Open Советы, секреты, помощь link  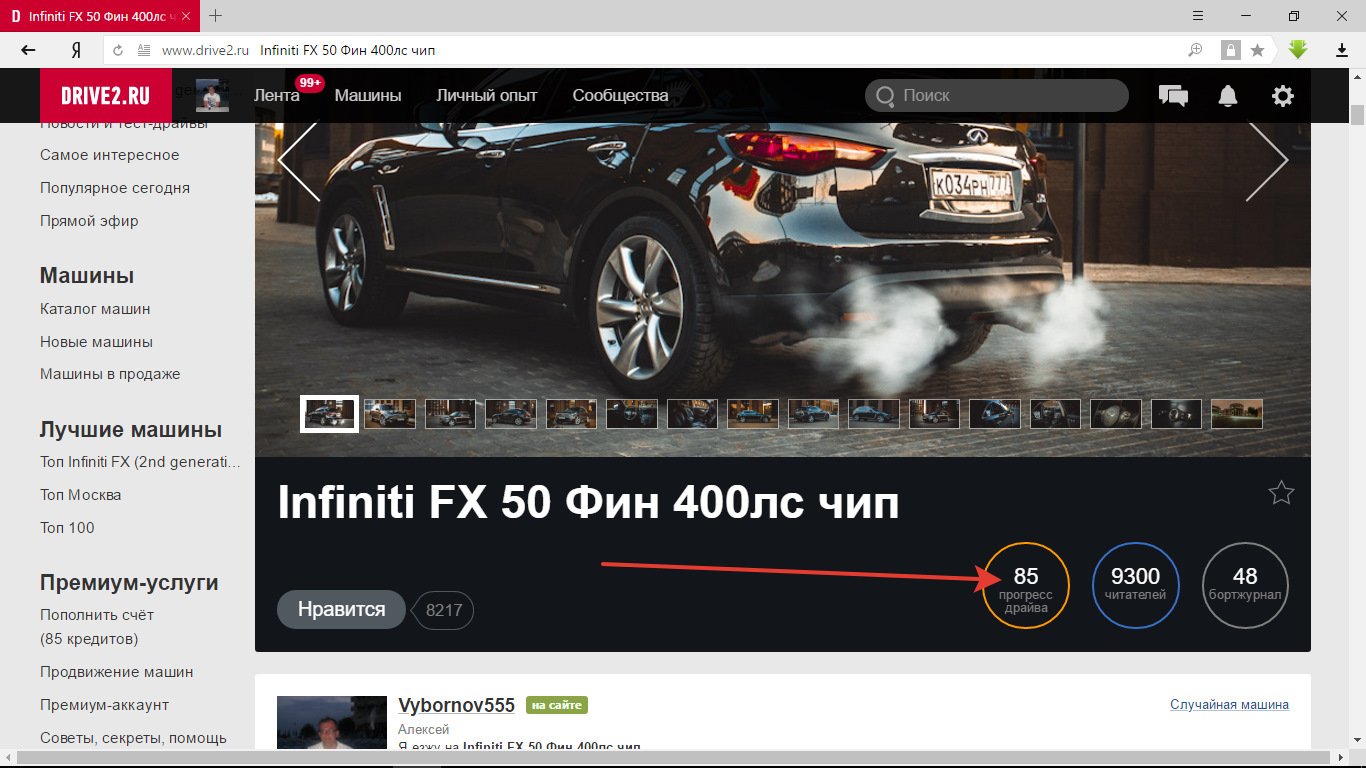pyautogui.click(x=133, y=738)
